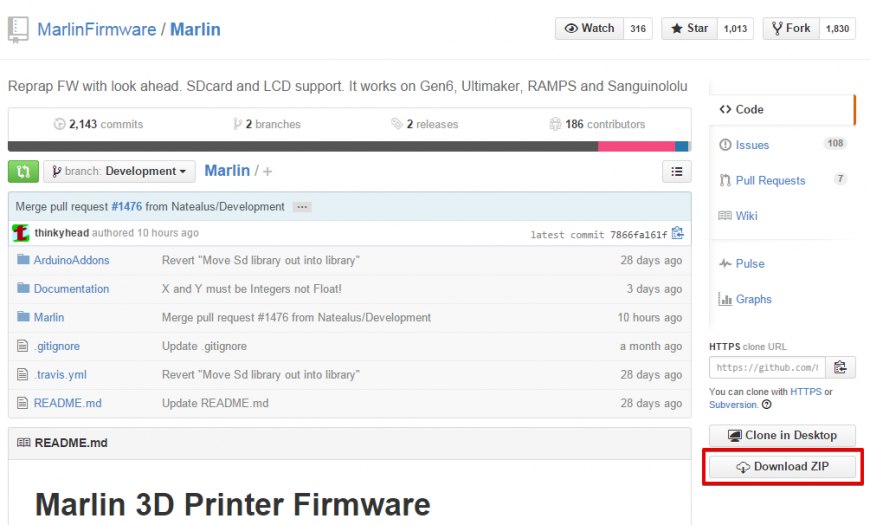Select the Code tab in sidebar
The width and height of the screenshot is (870, 525).
pyautogui.click(x=749, y=109)
